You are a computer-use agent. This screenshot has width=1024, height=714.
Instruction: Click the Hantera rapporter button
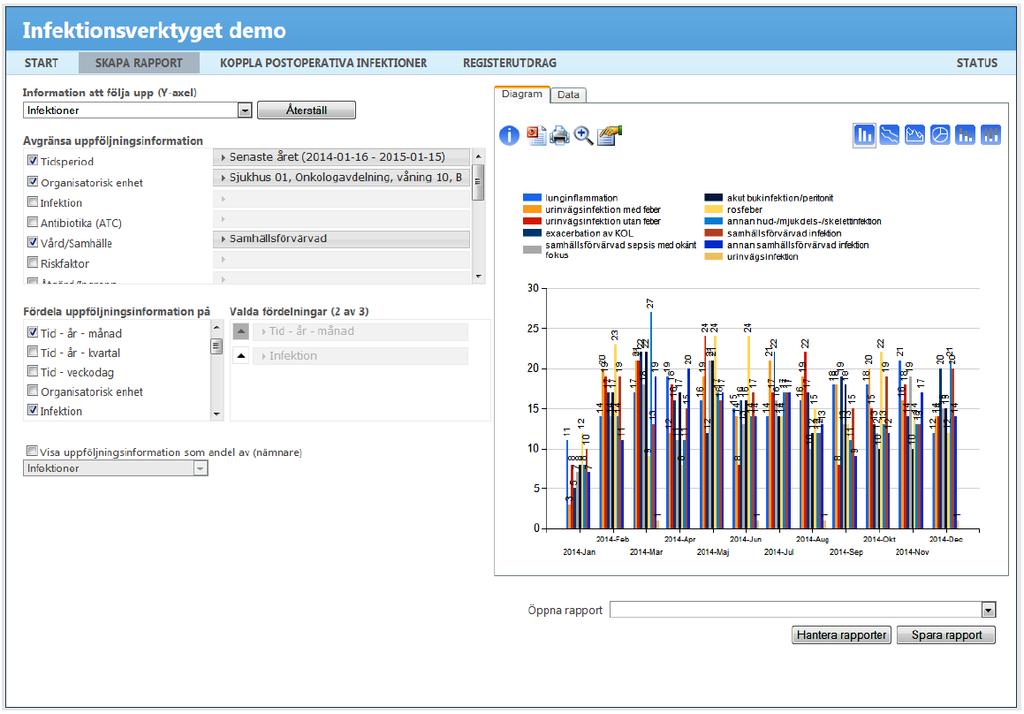tap(841, 635)
